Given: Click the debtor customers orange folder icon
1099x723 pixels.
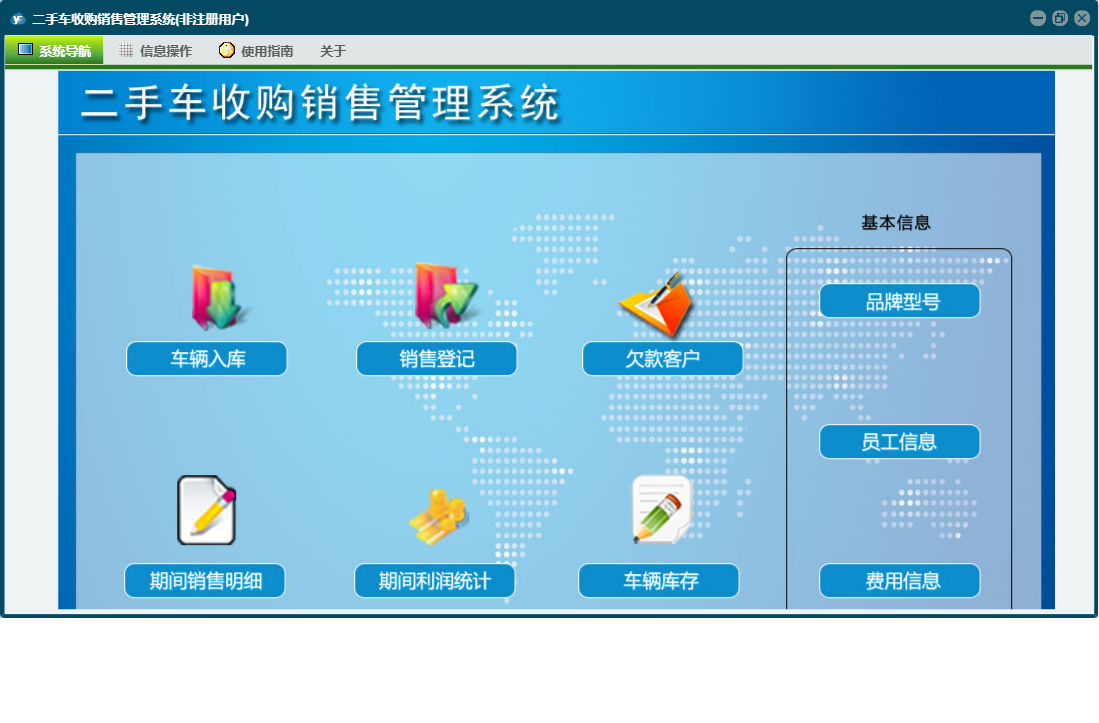Looking at the screenshot, I should point(657,304).
